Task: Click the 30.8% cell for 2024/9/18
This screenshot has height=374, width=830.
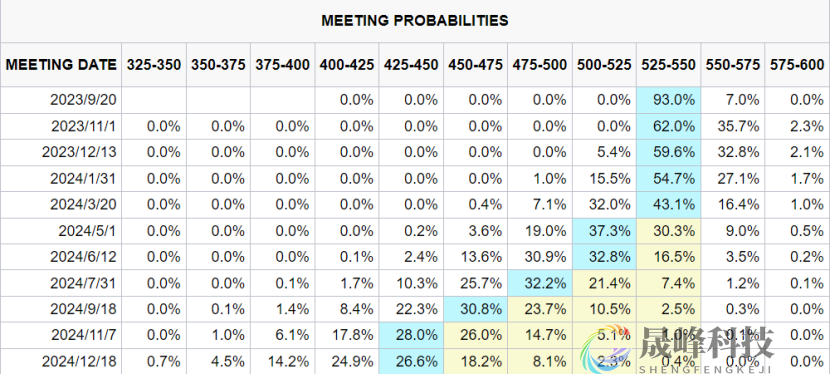Action: tap(475, 309)
